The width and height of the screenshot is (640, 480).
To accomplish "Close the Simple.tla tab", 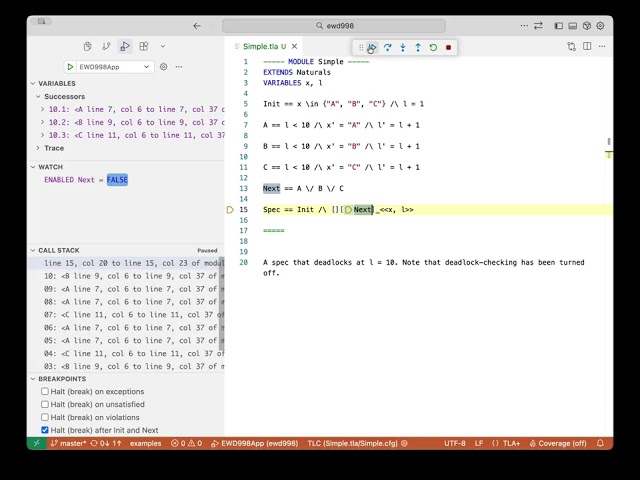I will click(x=294, y=47).
